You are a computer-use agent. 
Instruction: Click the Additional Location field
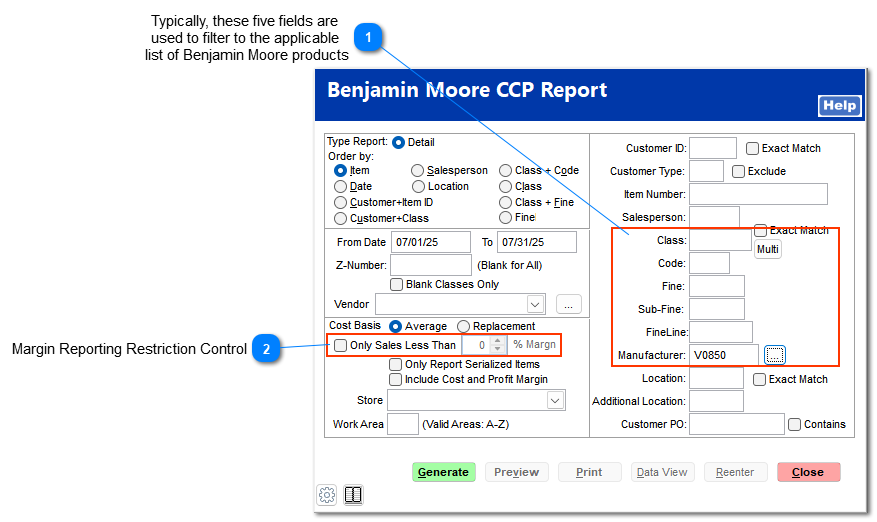pos(716,401)
